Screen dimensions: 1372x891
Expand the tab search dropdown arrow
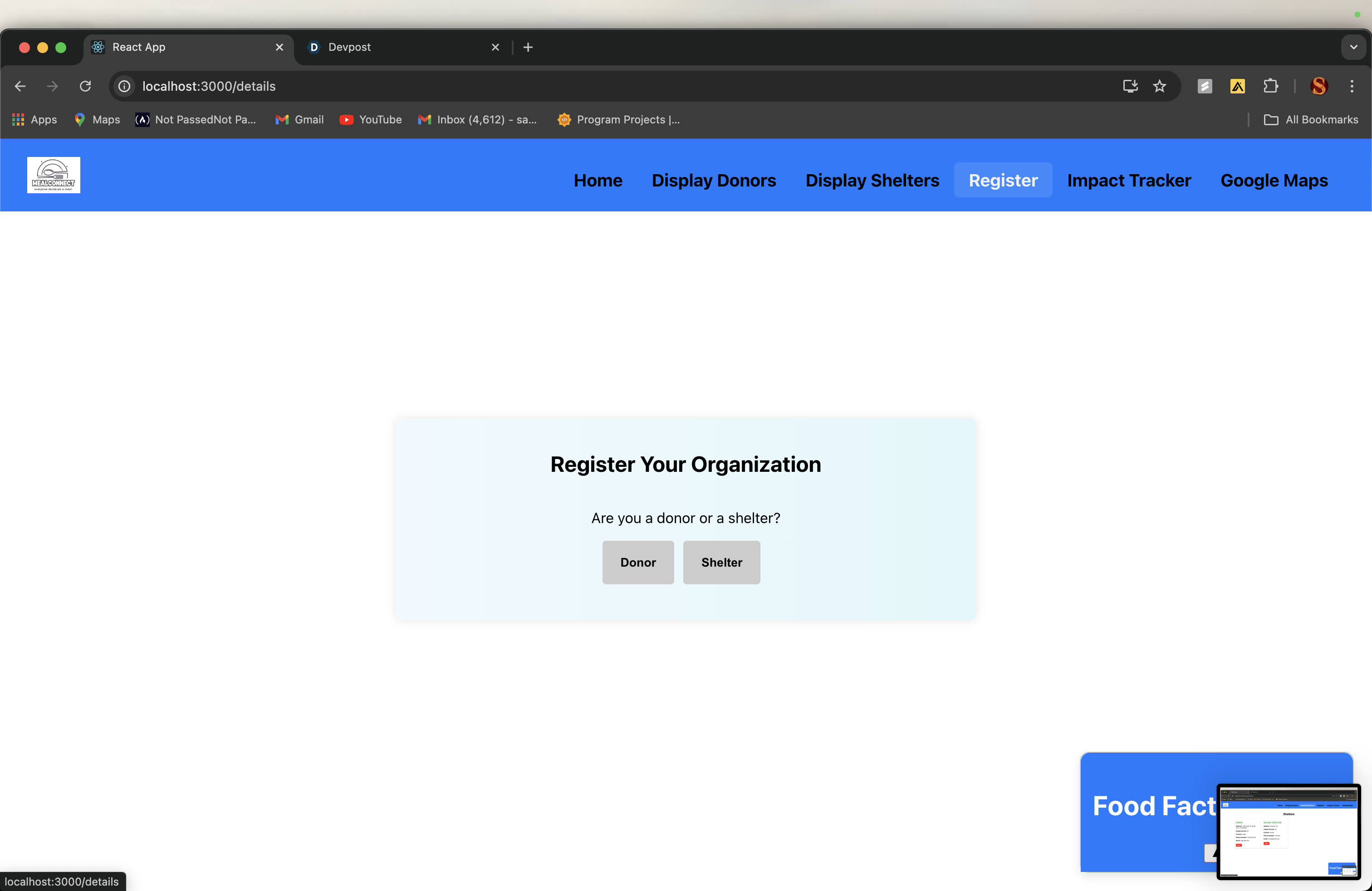1353,47
